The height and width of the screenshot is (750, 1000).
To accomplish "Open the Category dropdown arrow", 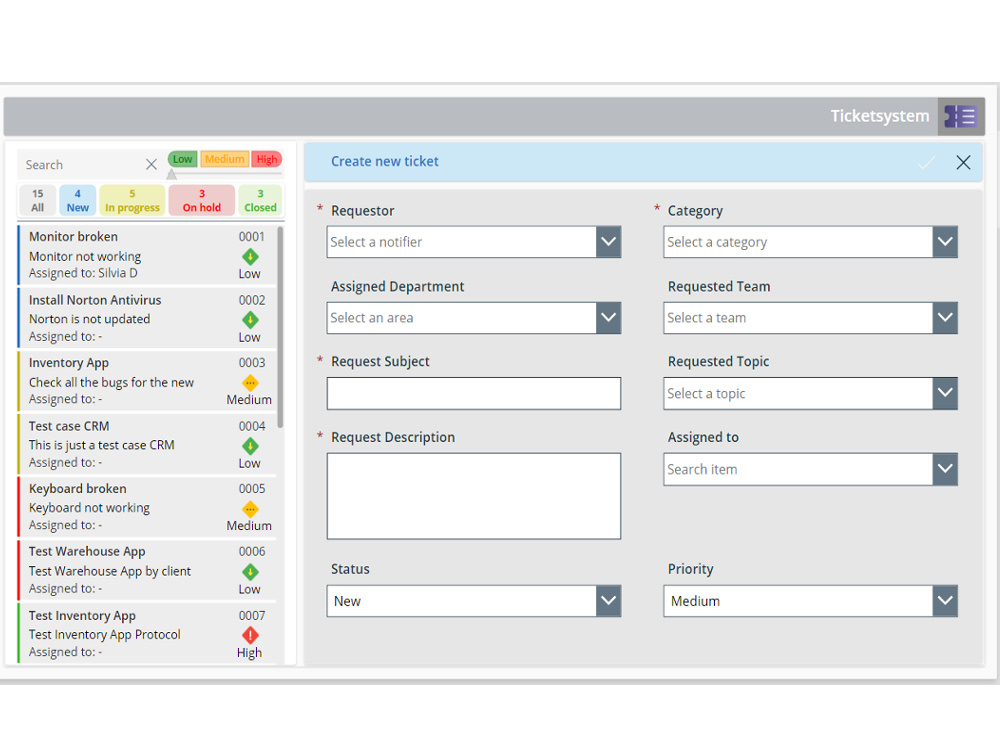I will tap(945, 242).
